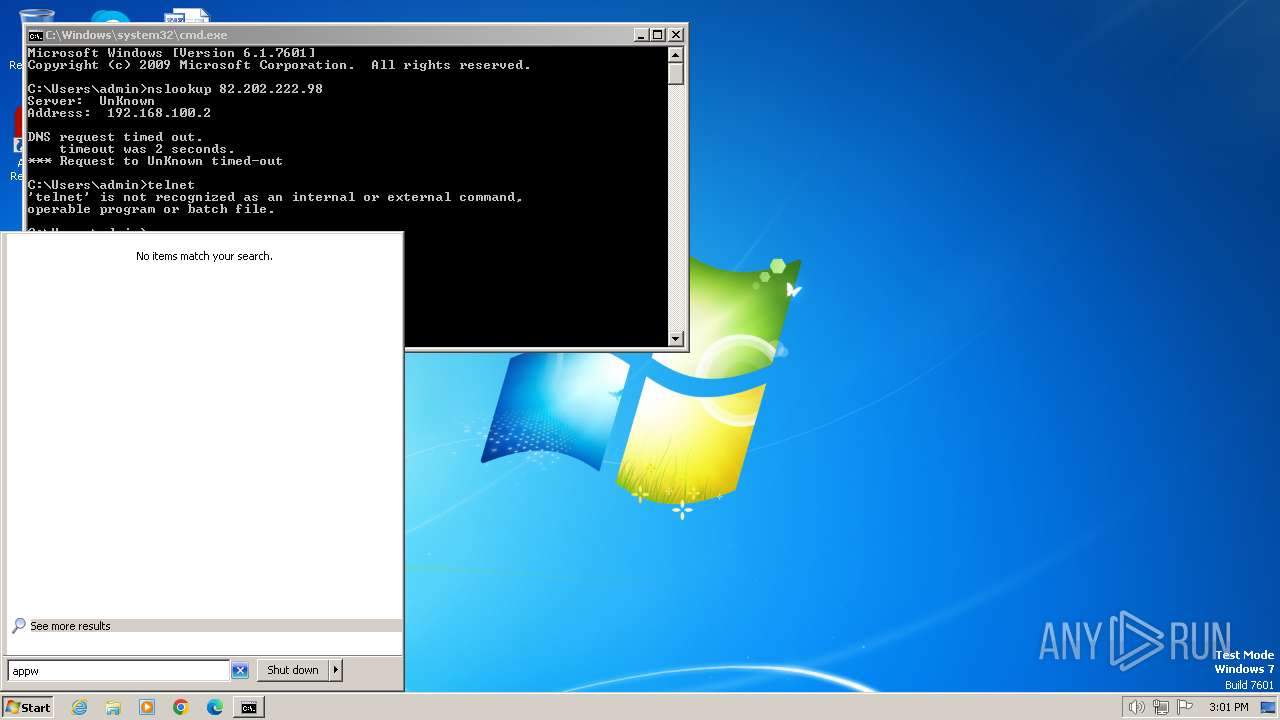Clear the search box with X button
This screenshot has width=1280, height=720.
click(x=240, y=671)
